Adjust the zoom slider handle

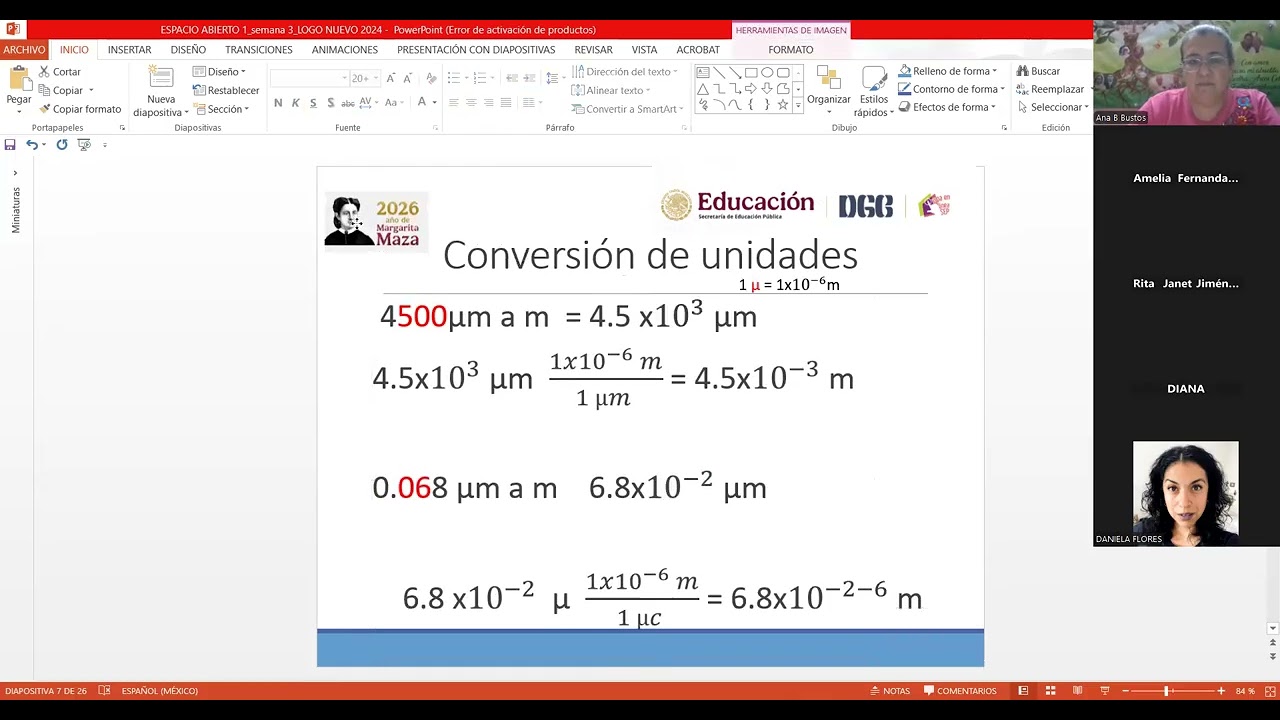(x=1166, y=691)
